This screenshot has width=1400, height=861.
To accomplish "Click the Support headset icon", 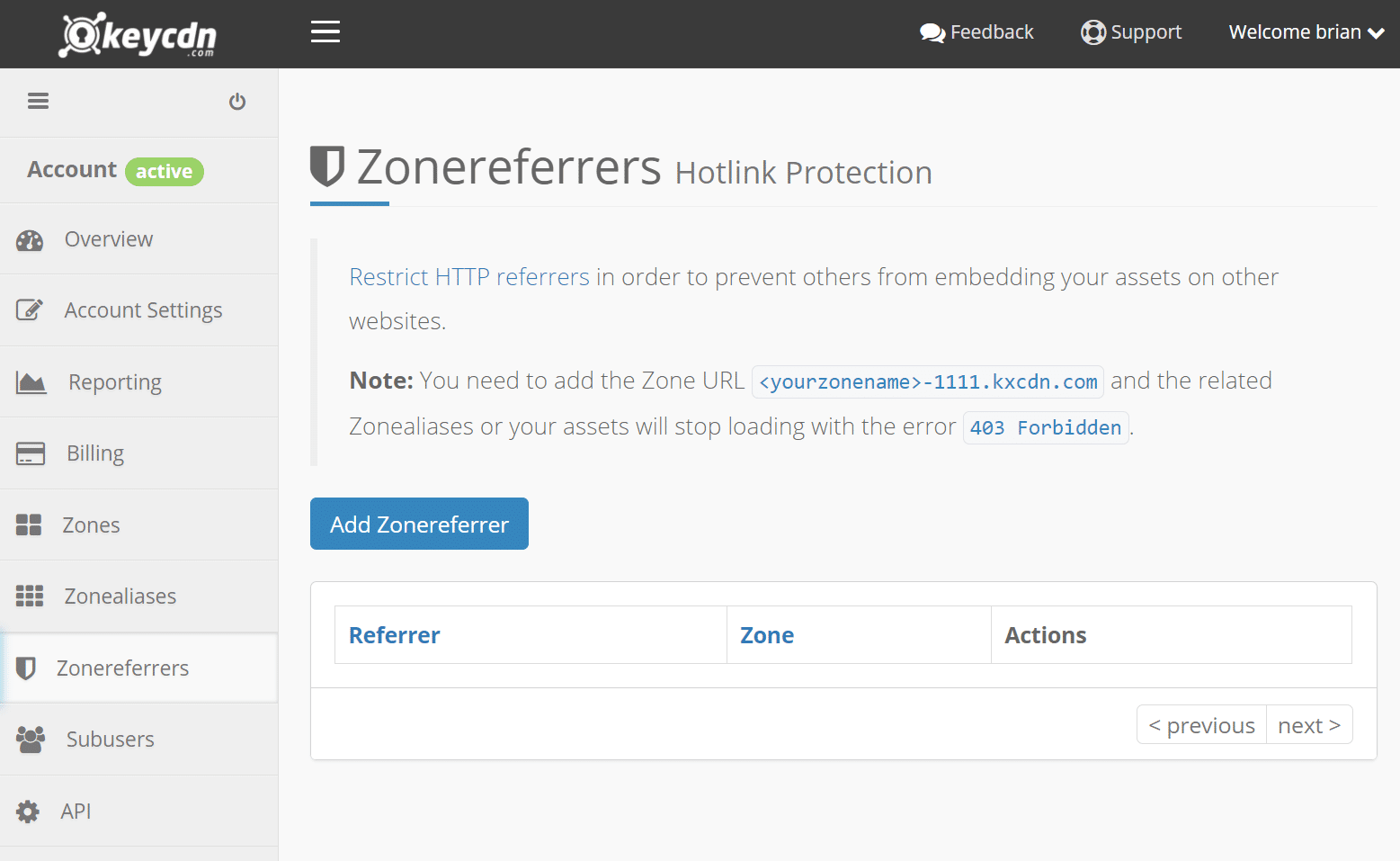I will (x=1093, y=31).
